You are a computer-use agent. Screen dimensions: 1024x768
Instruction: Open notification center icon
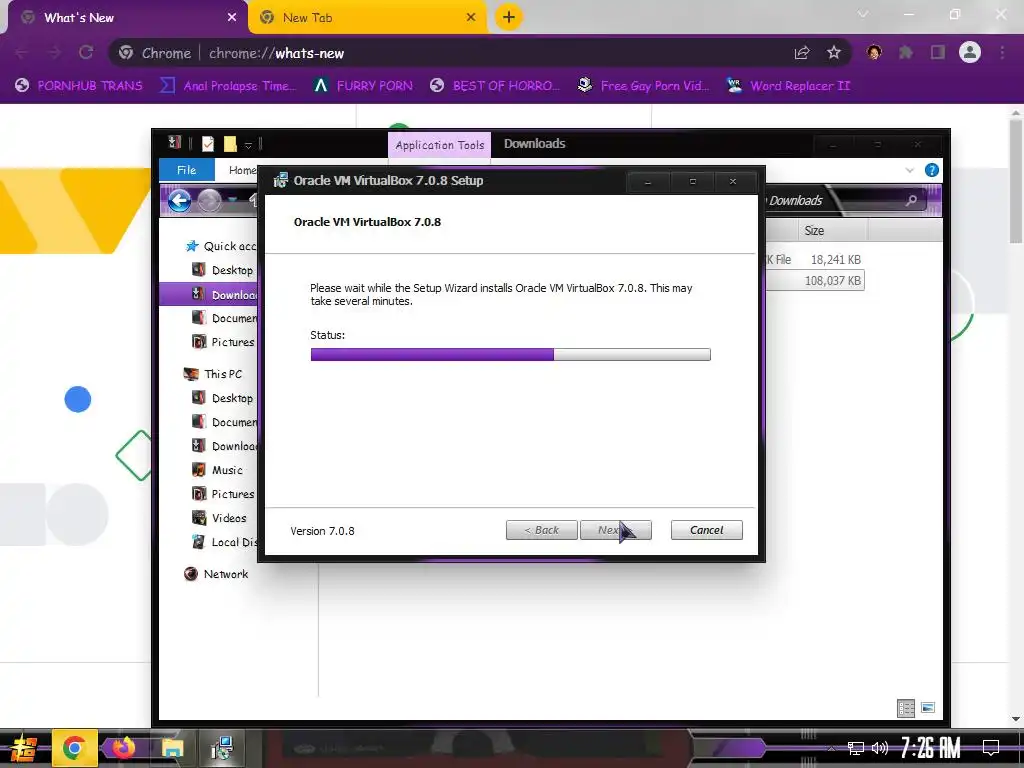click(991, 748)
